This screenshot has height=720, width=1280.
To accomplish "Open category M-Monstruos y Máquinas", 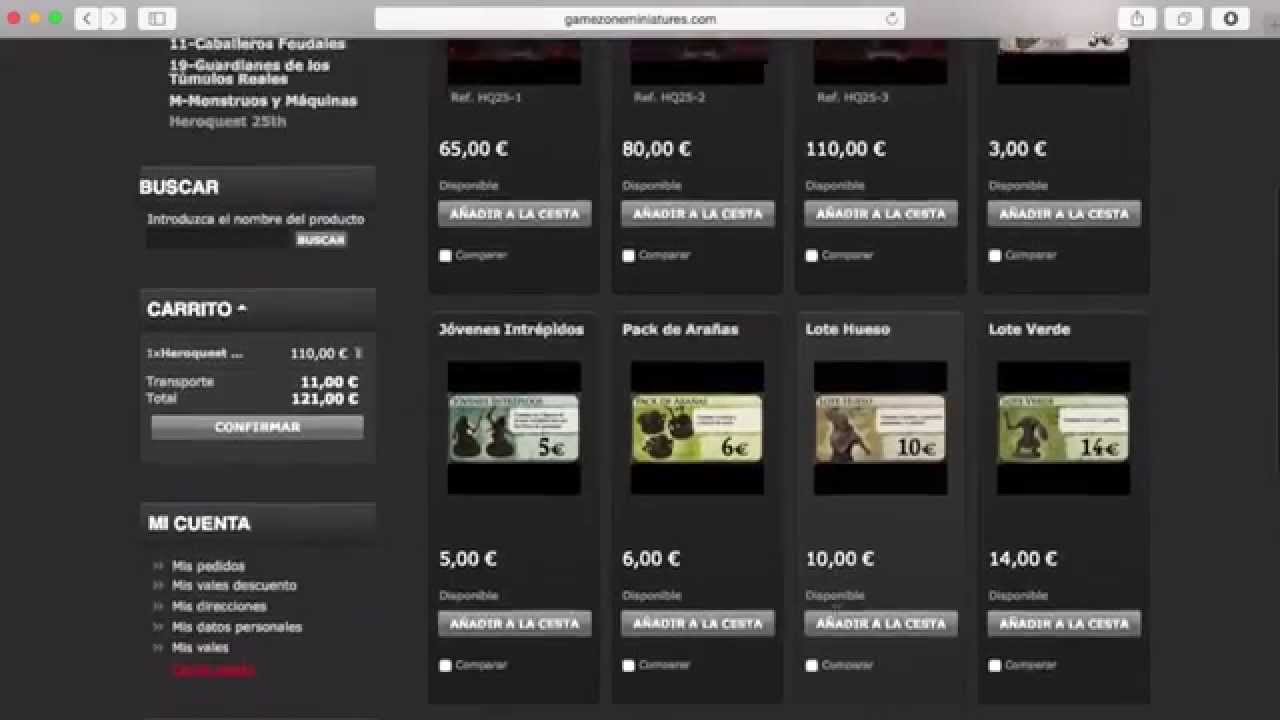I will coord(263,101).
